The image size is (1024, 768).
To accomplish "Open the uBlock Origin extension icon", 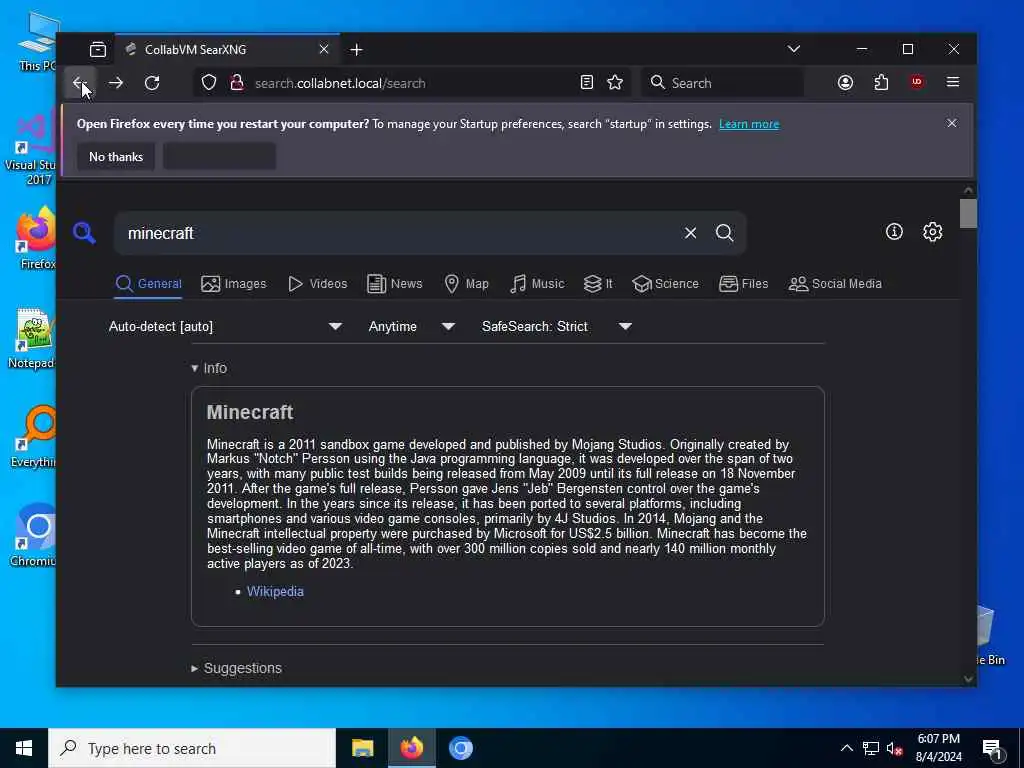I will [x=917, y=82].
